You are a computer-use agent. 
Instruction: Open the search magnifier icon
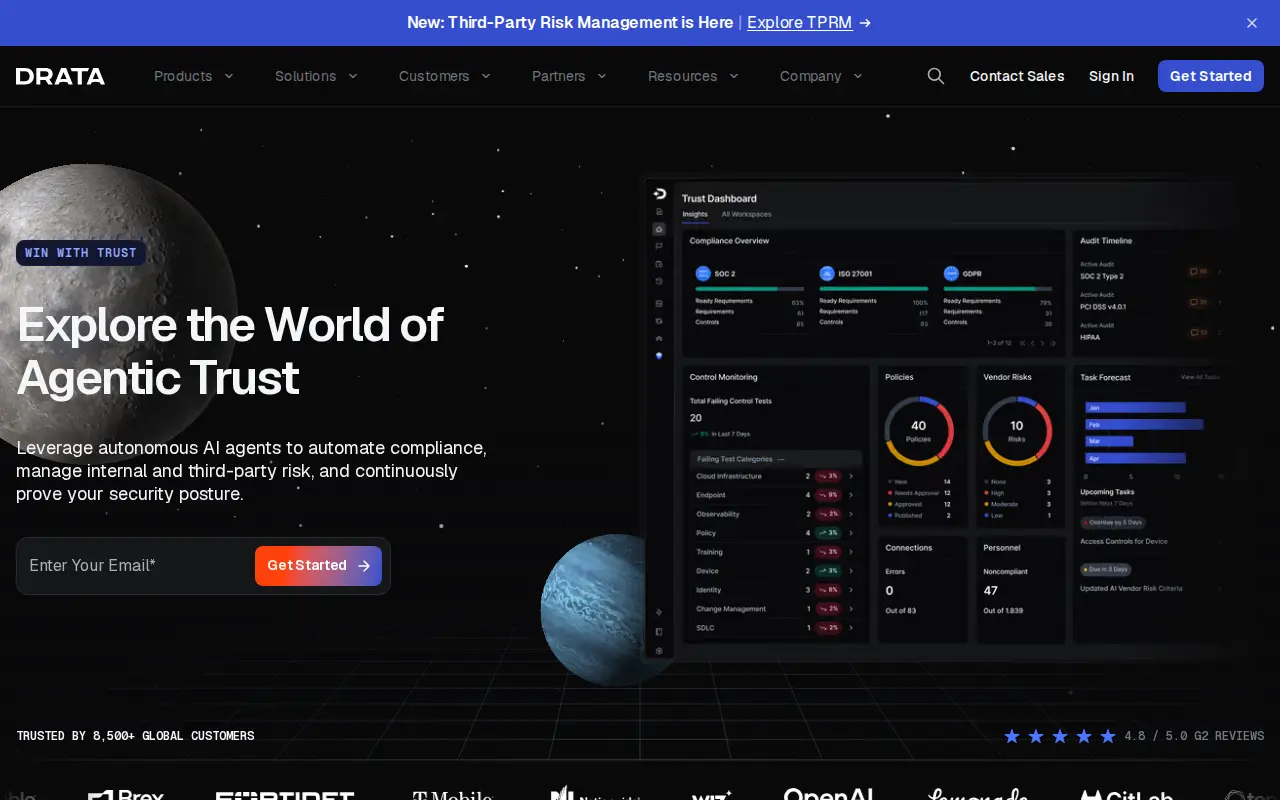[x=936, y=76]
